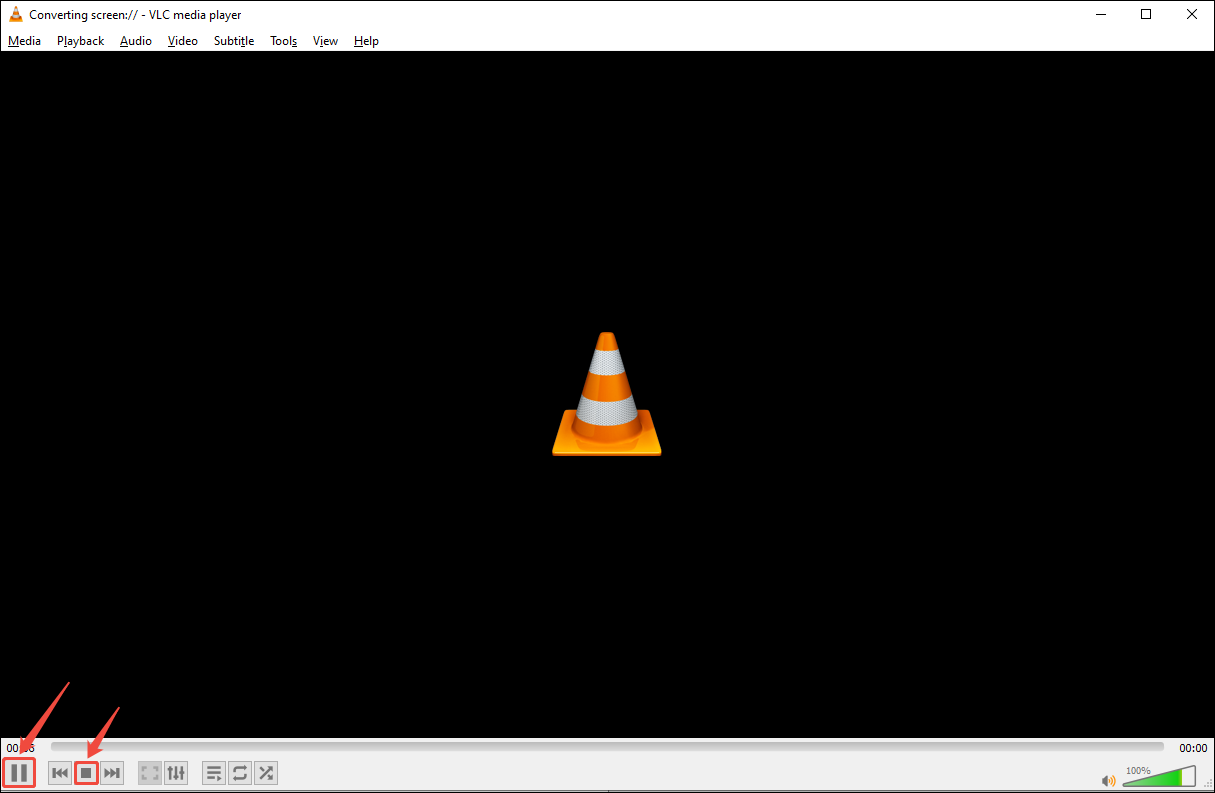Skip to the previous media item

click(60, 772)
